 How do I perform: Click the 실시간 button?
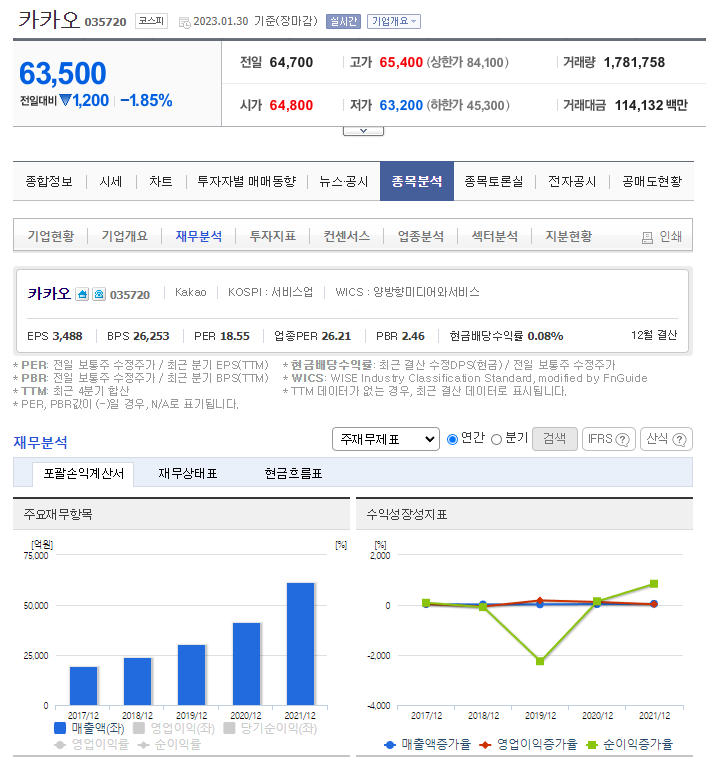[x=343, y=21]
